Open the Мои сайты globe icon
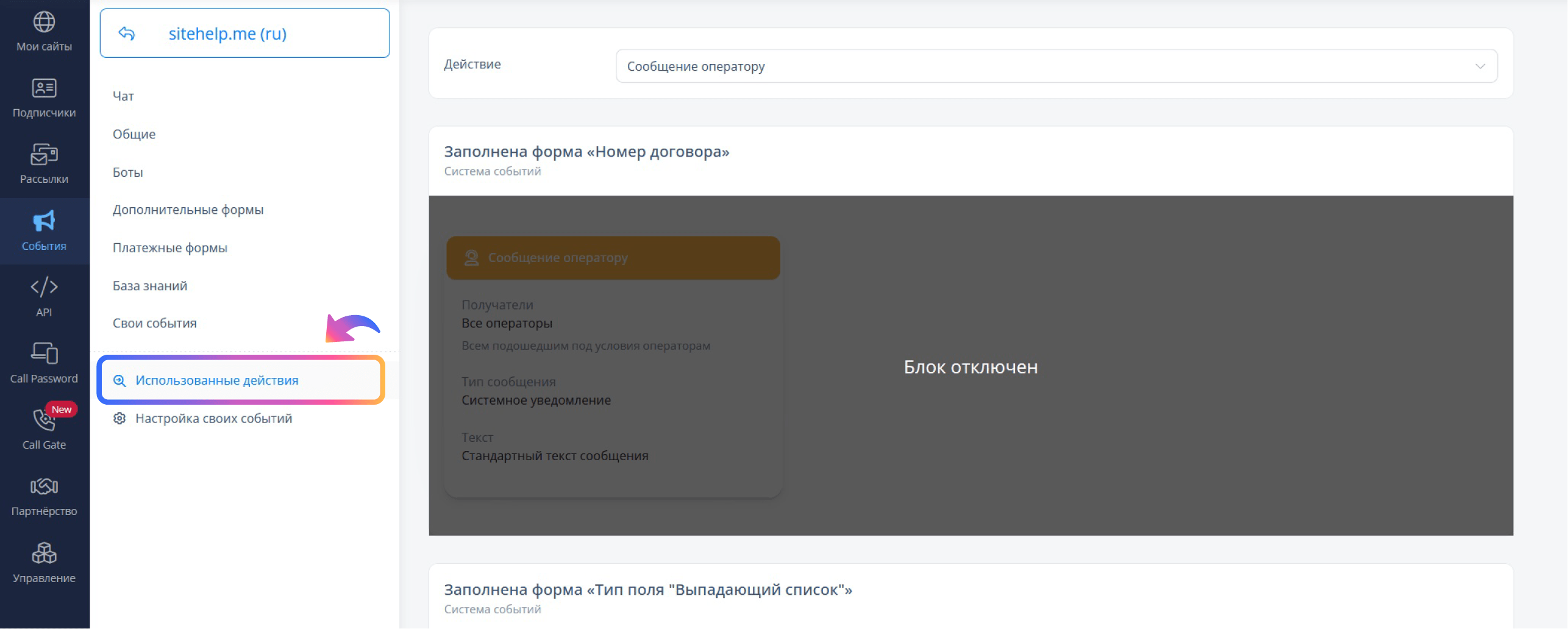The height and width of the screenshot is (629, 1568). click(44, 22)
